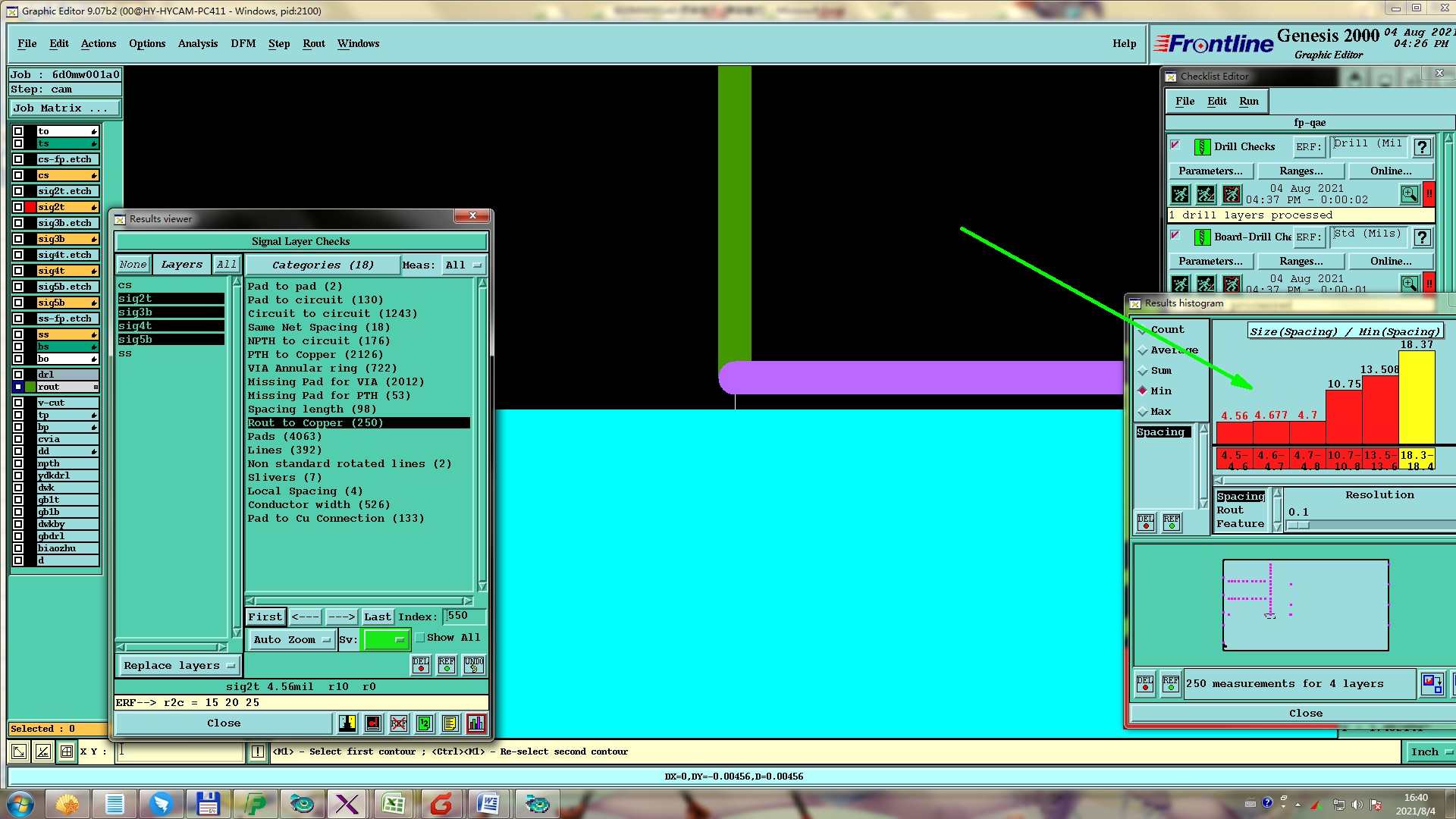Open Job Matrix button
The width and height of the screenshot is (1456, 819).
pyautogui.click(x=64, y=108)
